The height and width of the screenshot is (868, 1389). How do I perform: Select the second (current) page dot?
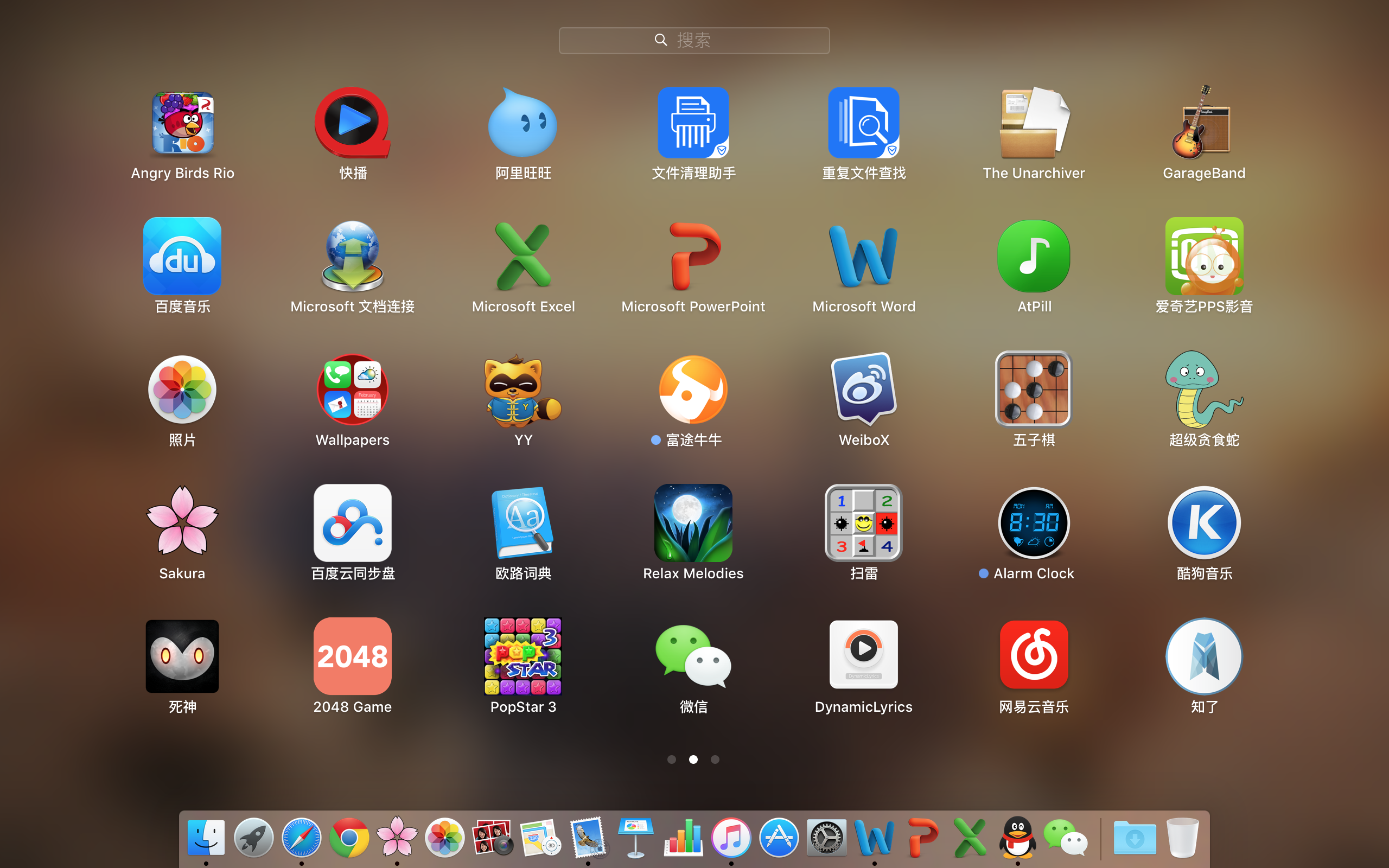coord(693,759)
